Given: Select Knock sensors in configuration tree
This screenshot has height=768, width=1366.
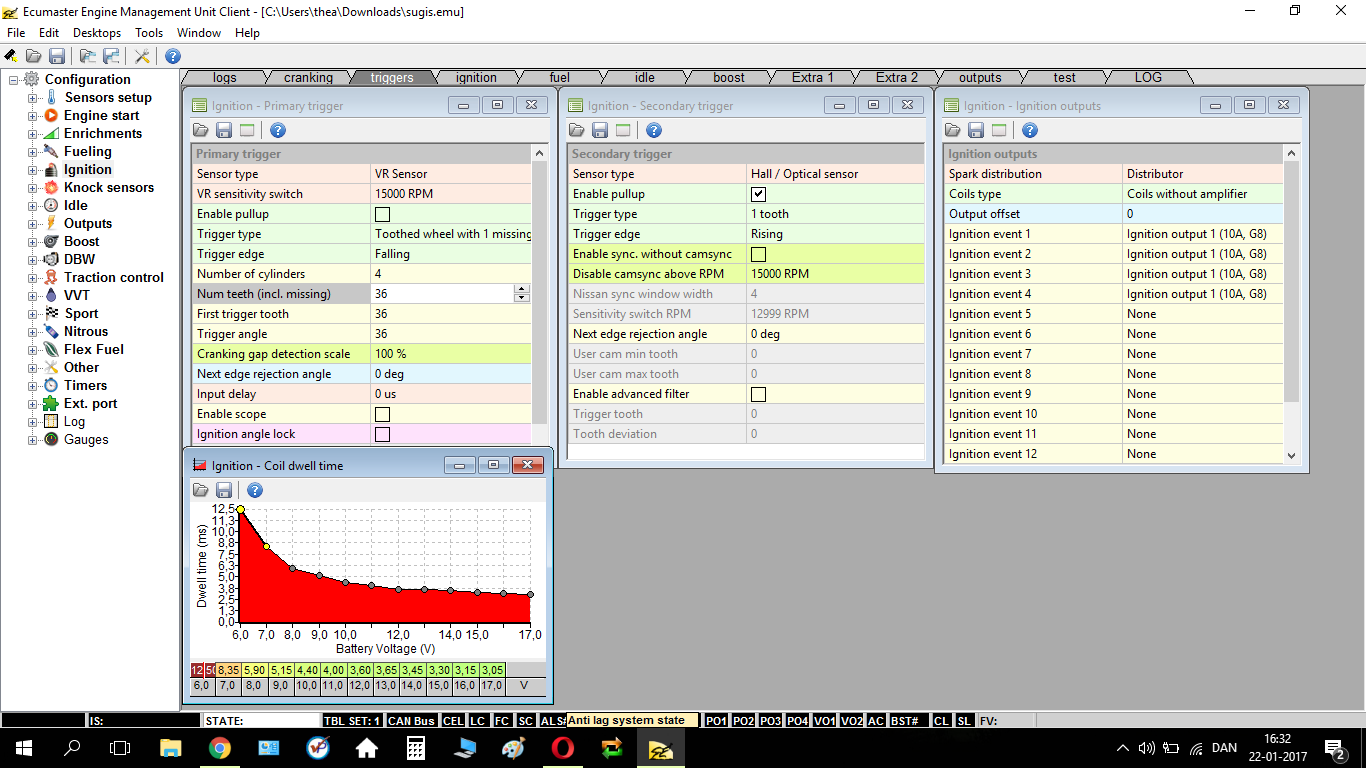Looking at the screenshot, I should [108, 188].
